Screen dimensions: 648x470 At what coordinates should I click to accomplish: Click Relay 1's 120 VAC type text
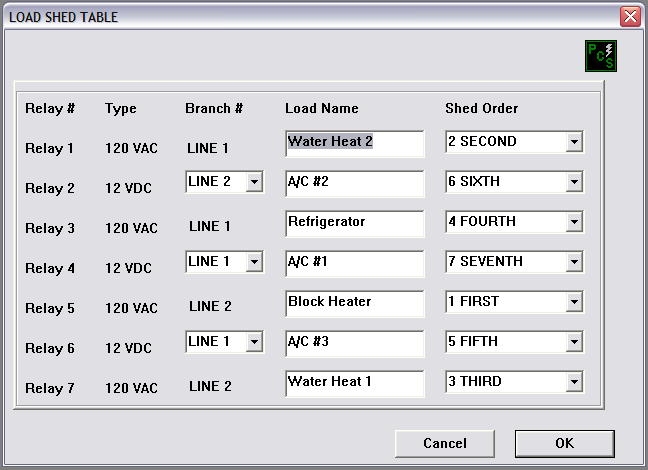(131, 148)
